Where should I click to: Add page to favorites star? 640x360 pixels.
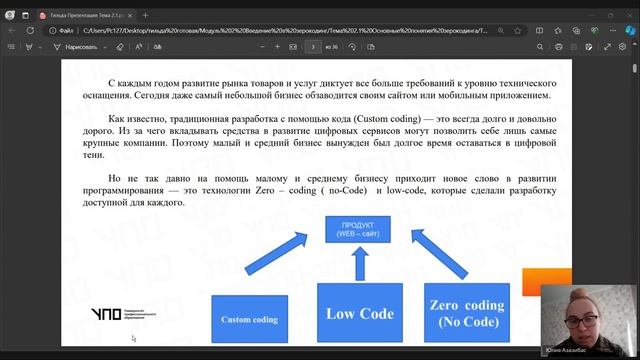tap(518, 31)
